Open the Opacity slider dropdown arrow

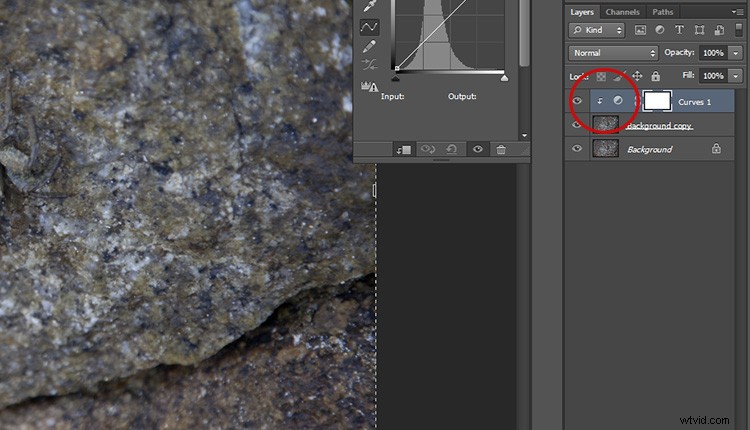click(x=736, y=53)
